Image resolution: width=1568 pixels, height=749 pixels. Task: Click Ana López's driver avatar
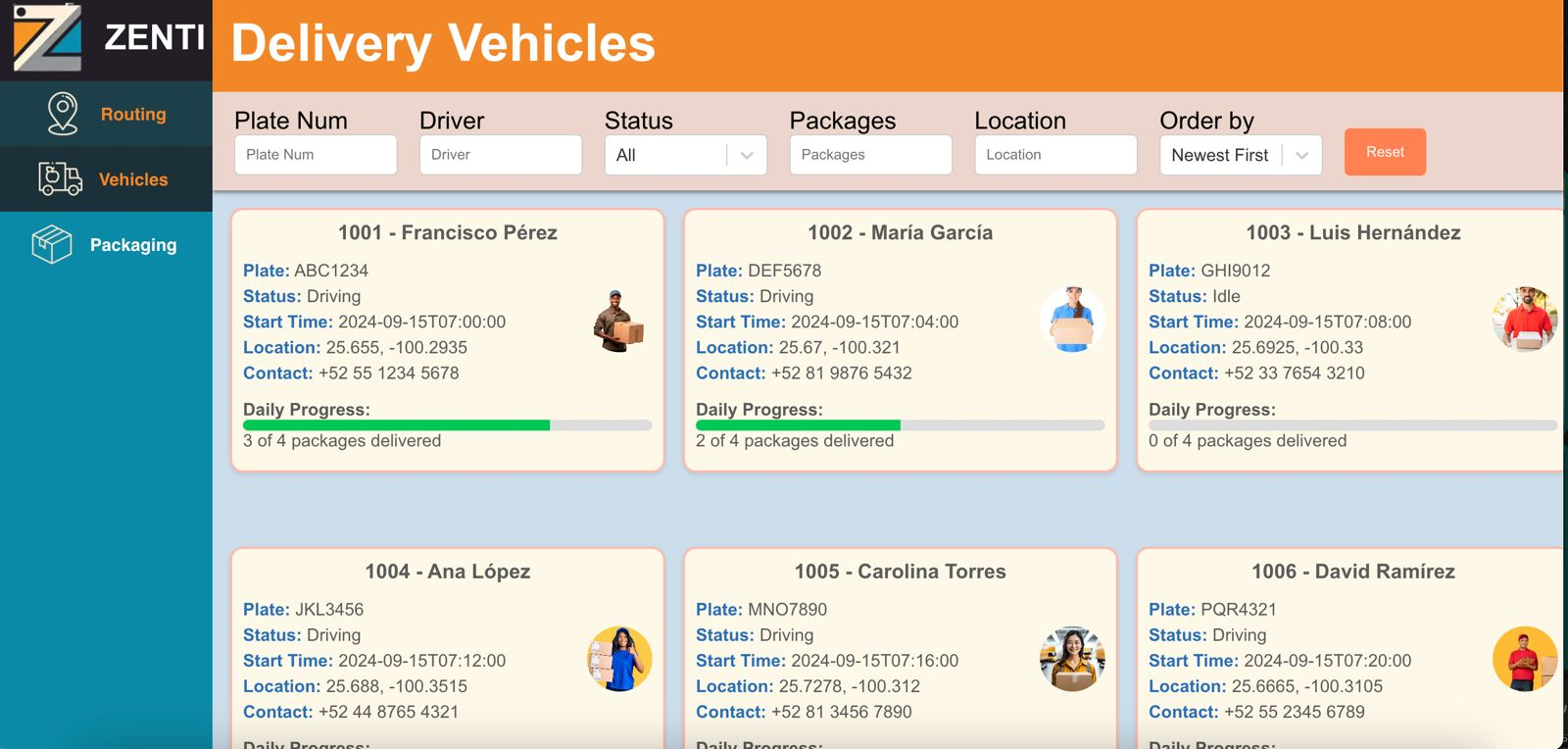point(619,659)
